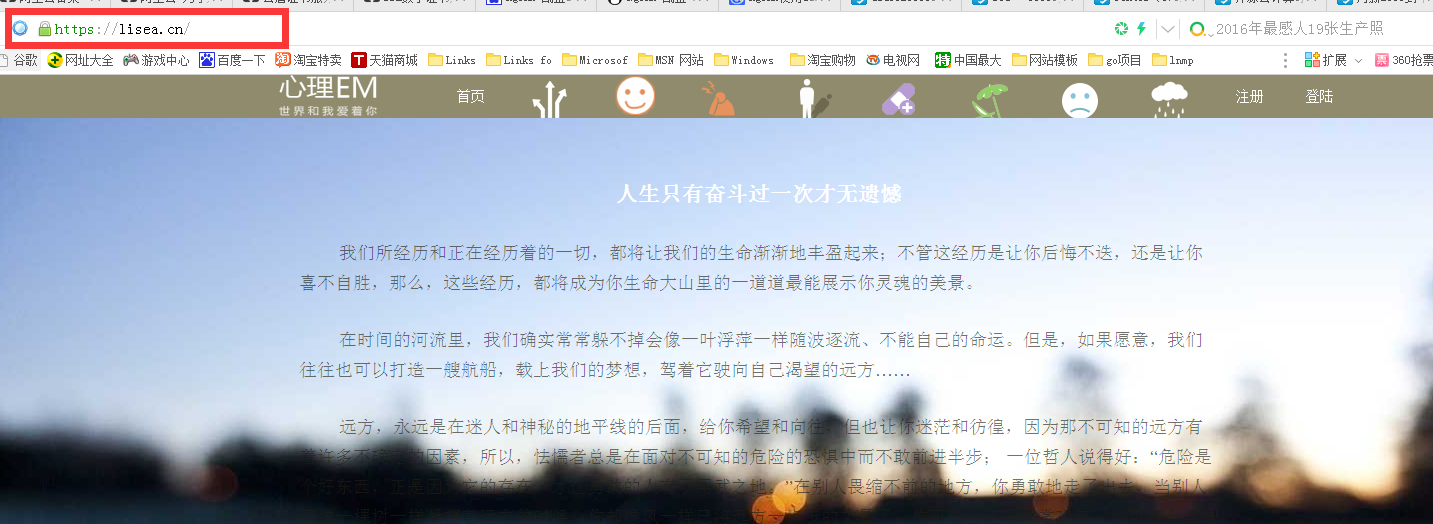
Task: Open the 扩展 extensions menu
Action: point(1333,60)
